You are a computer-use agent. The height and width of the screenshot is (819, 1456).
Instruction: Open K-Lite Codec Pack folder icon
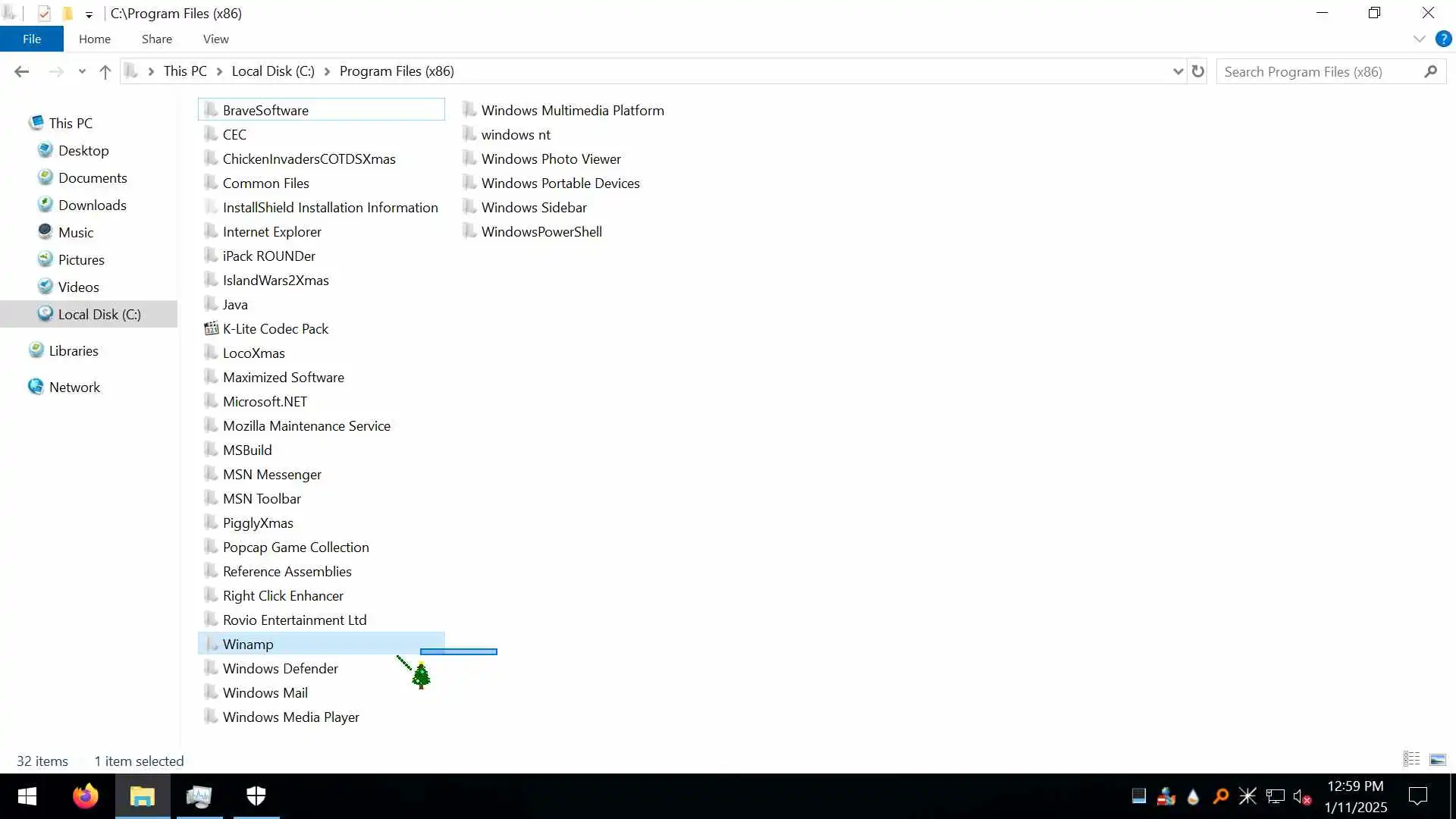click(x=212, y=328)
